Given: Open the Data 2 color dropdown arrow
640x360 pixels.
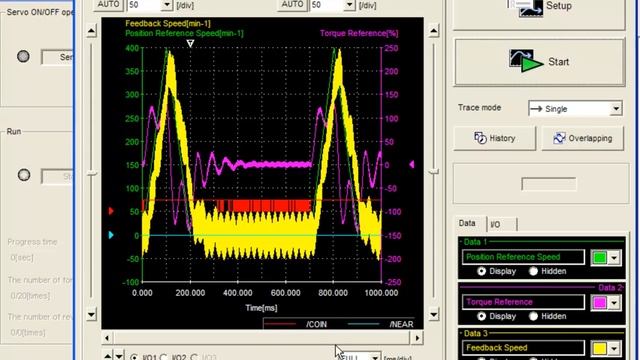Looking at the screenshot, I should coord(614,303).
